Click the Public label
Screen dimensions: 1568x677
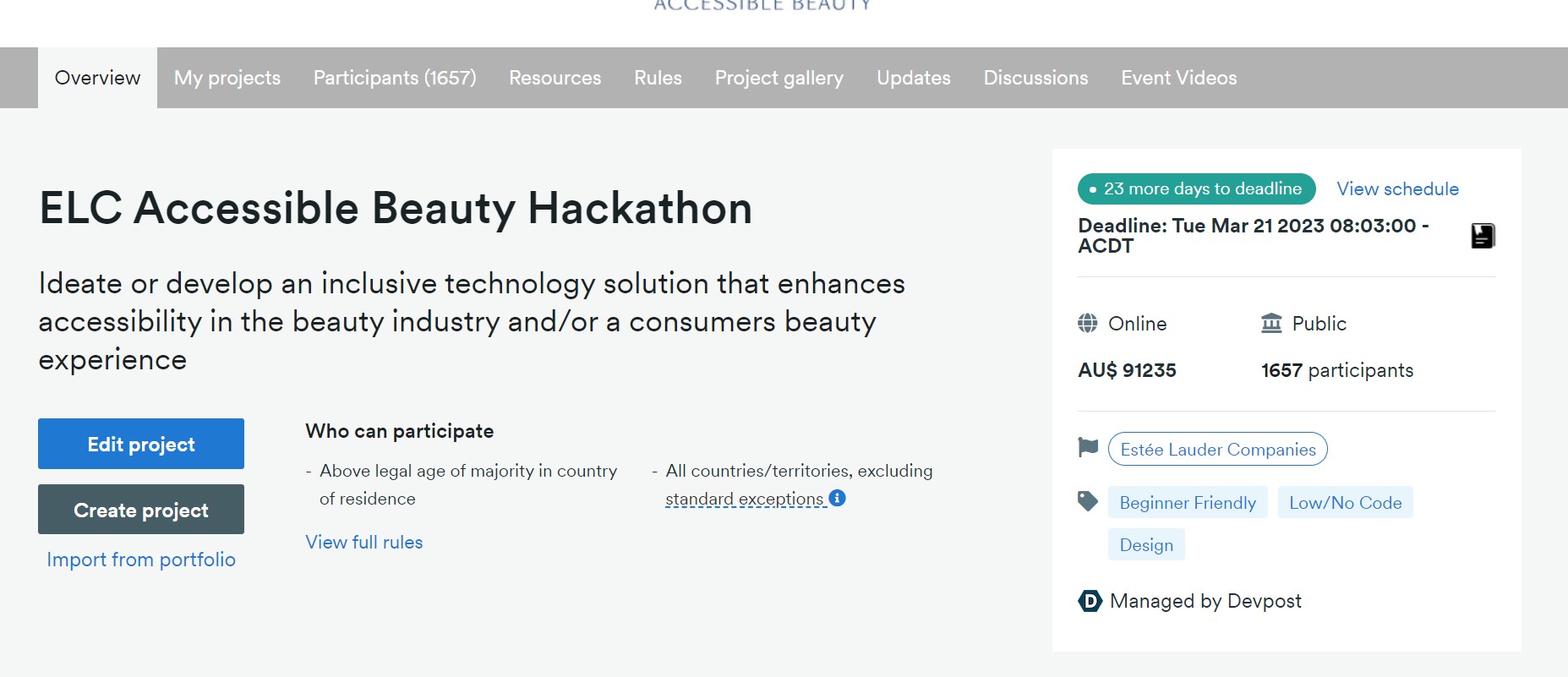[1319, 324]
